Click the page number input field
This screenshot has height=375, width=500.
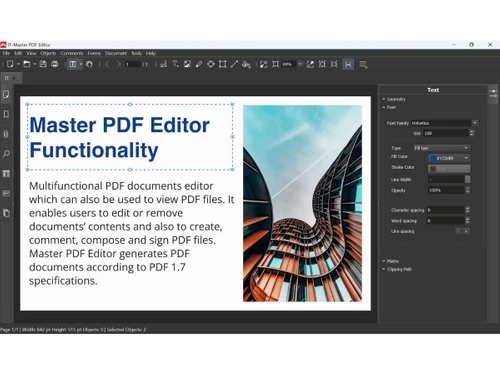click(x=133, y=64)
